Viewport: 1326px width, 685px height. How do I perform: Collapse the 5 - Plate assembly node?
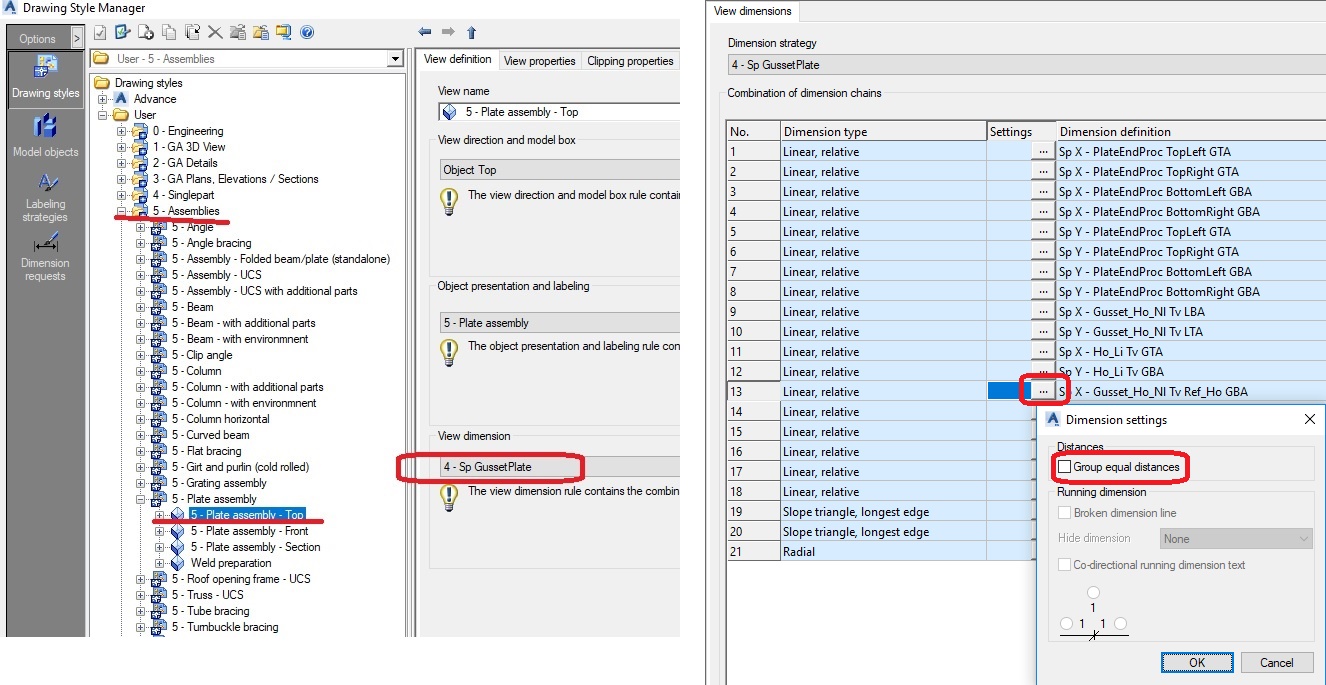[141, 499]
